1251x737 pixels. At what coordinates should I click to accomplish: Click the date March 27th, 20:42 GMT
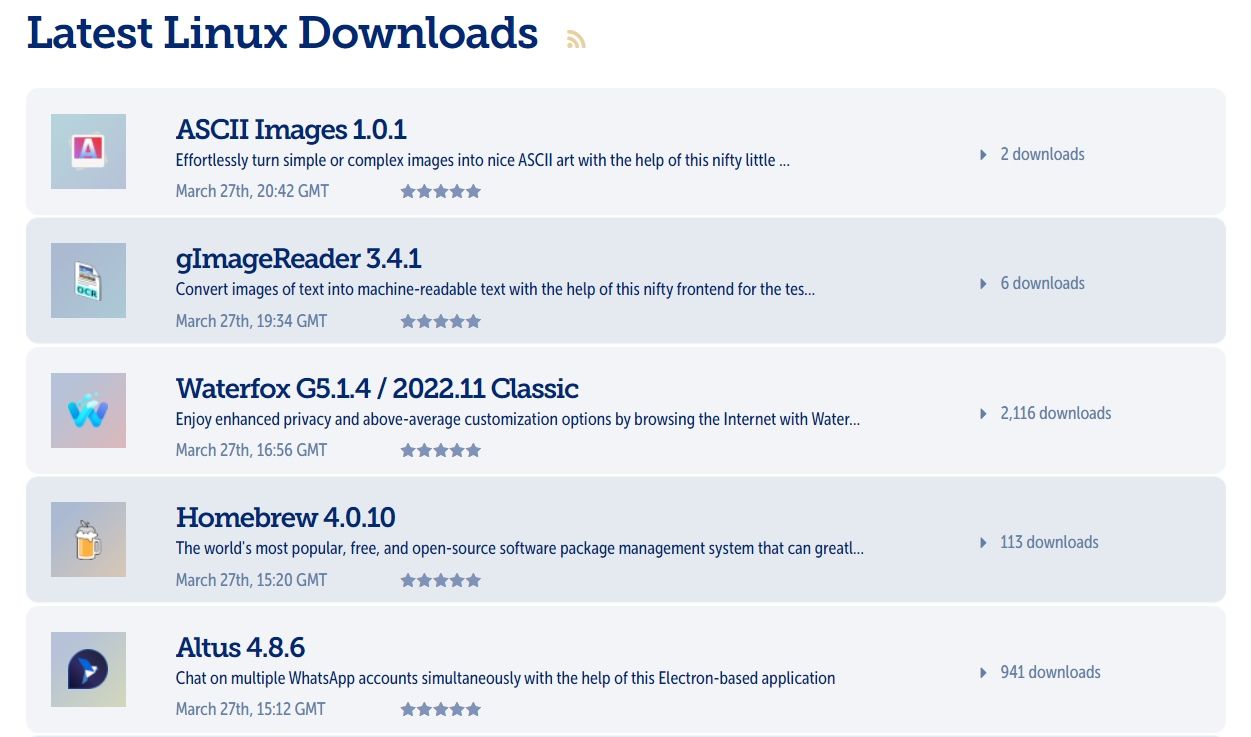coord(252,191)
